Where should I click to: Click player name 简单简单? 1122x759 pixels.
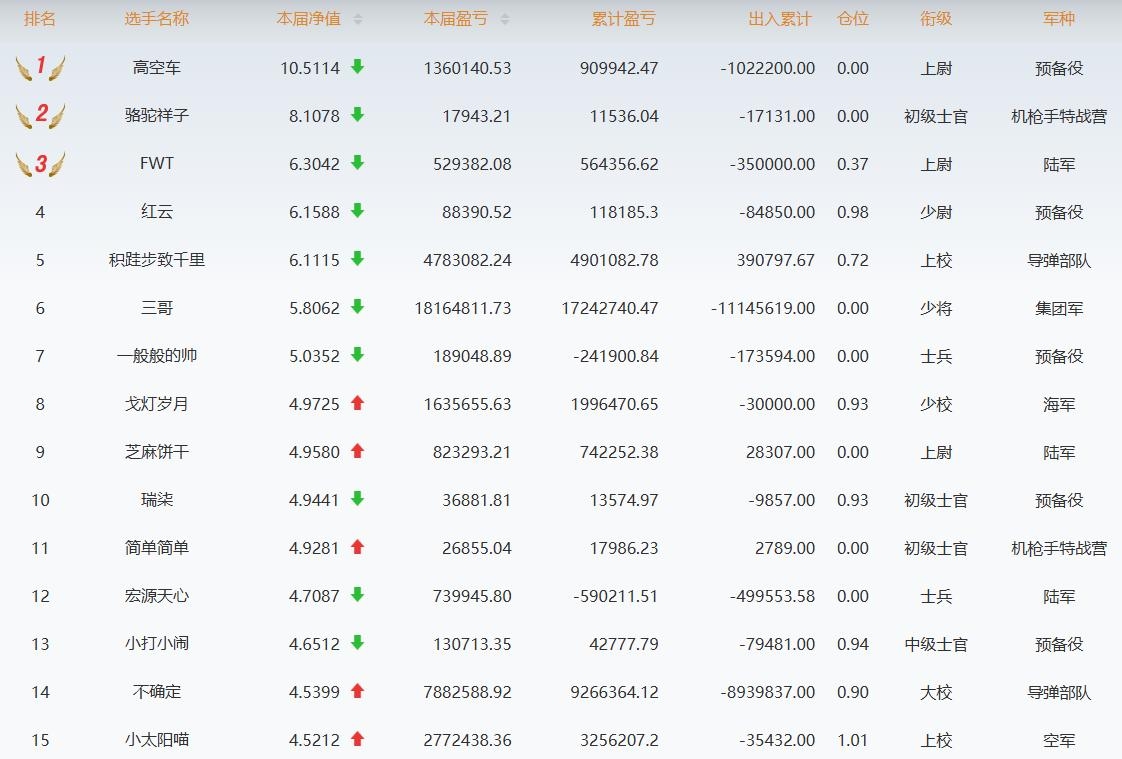(157, 548)
